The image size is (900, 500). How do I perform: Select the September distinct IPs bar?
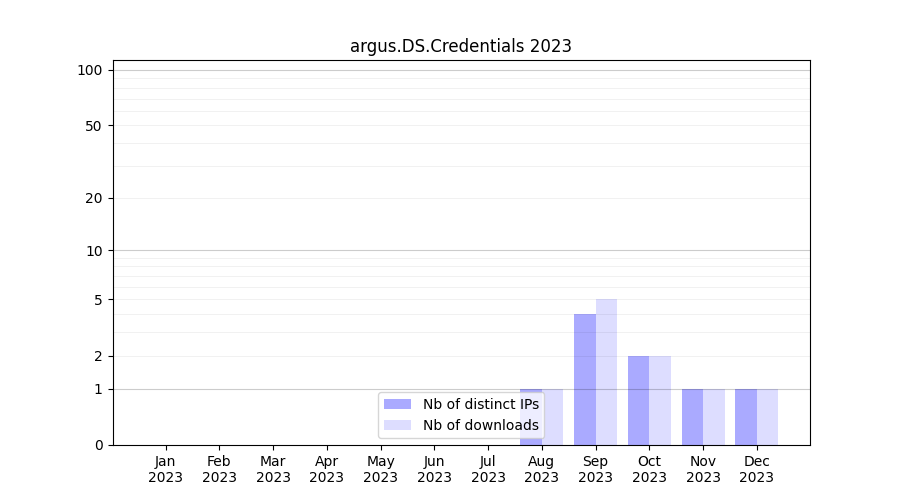point(585,380)
